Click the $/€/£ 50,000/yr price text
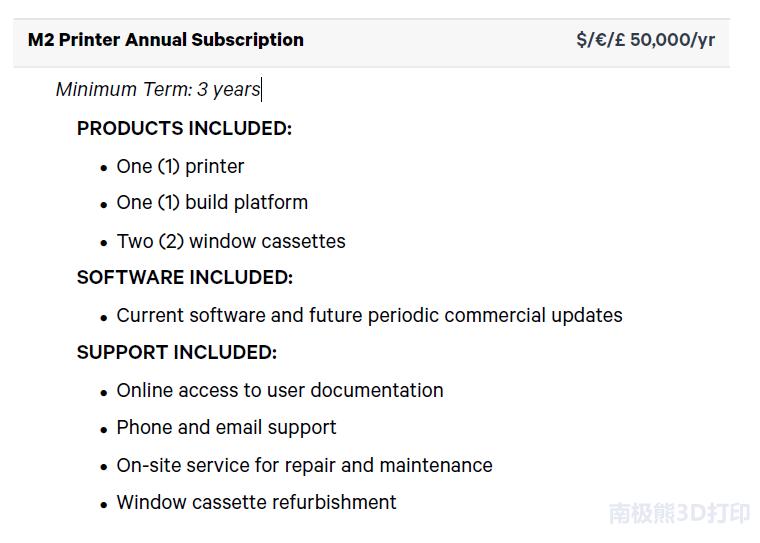This screenshot has height=543, width=760. [x=645, y=40]
